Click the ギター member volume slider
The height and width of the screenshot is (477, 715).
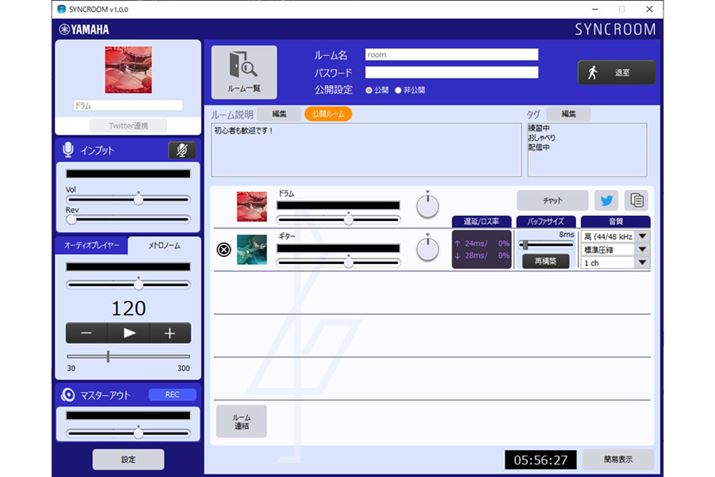(x=338, y=263)
